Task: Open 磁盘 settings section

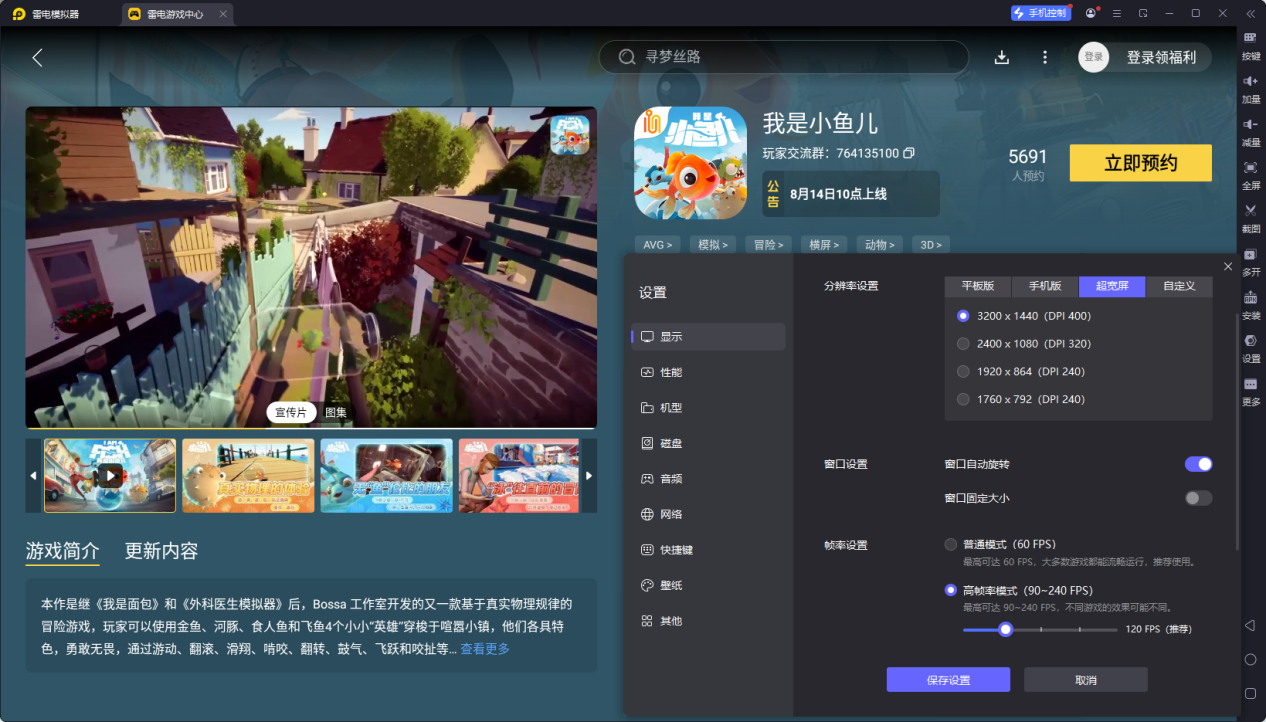Action: tap(708, 443)
